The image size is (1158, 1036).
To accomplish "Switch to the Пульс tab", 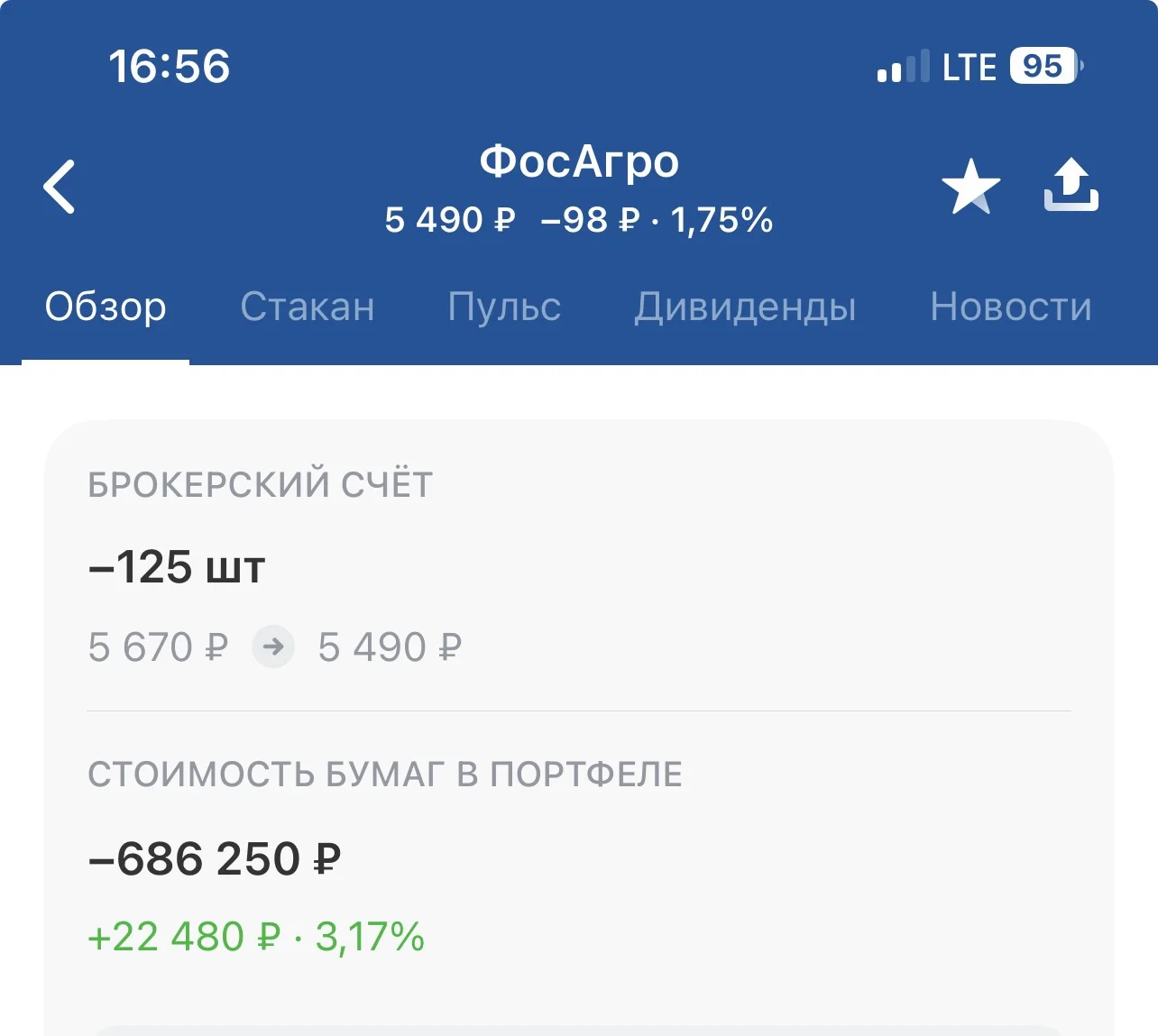I will 505,307.
